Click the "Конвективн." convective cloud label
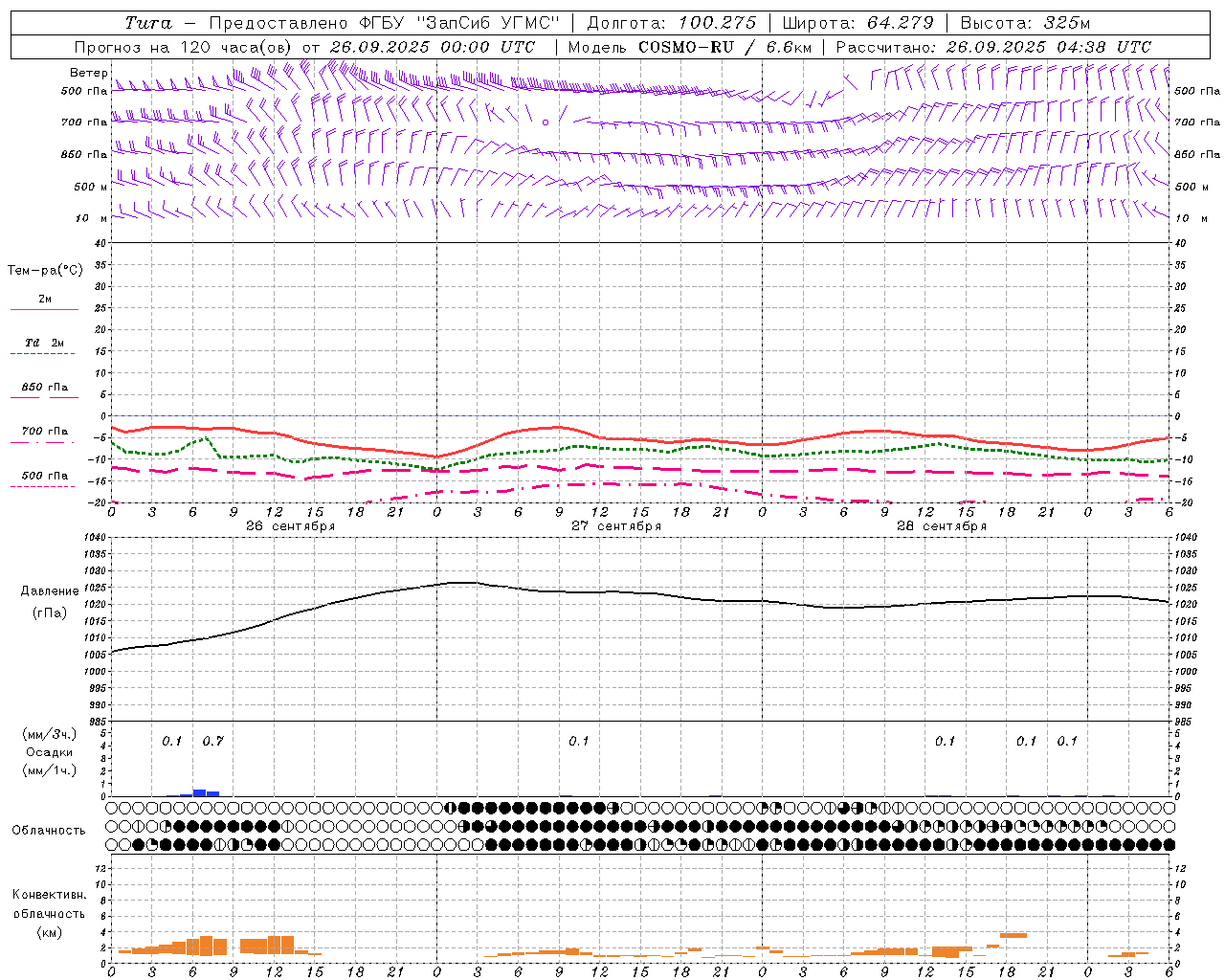The width and height of the screenshot is (1225, 980). (49, 895)
